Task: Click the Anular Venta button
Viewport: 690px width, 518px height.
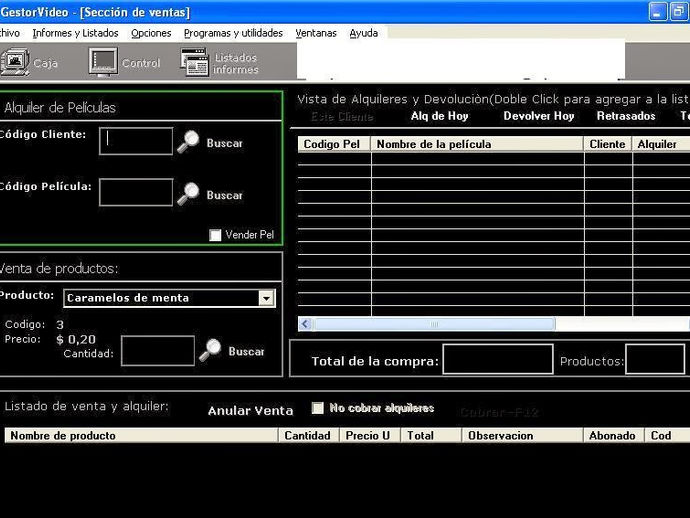Action: click(x=250, y=411)
